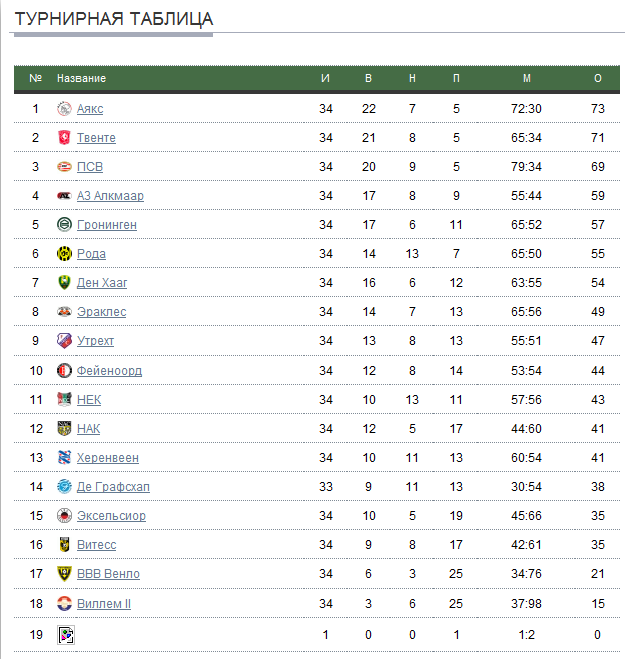Click the PSV club logo icon
The image size is (625, 659).
pos(64,167)
